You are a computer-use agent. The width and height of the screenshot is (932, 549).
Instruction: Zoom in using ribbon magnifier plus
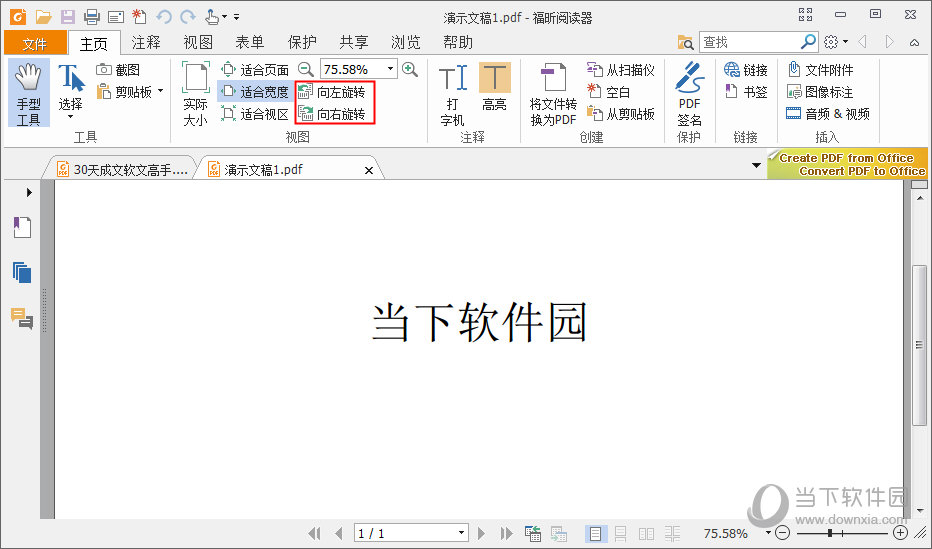410,70
